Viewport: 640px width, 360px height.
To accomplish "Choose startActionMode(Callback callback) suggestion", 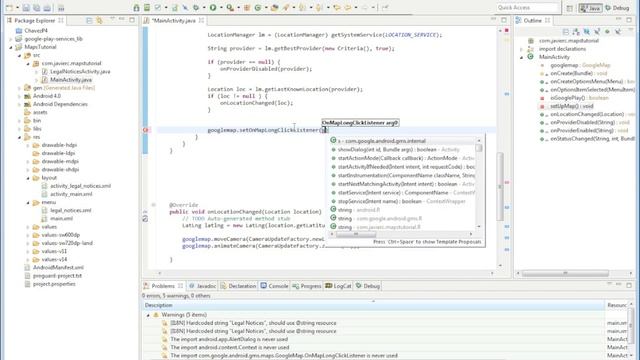I will point(402,158).
